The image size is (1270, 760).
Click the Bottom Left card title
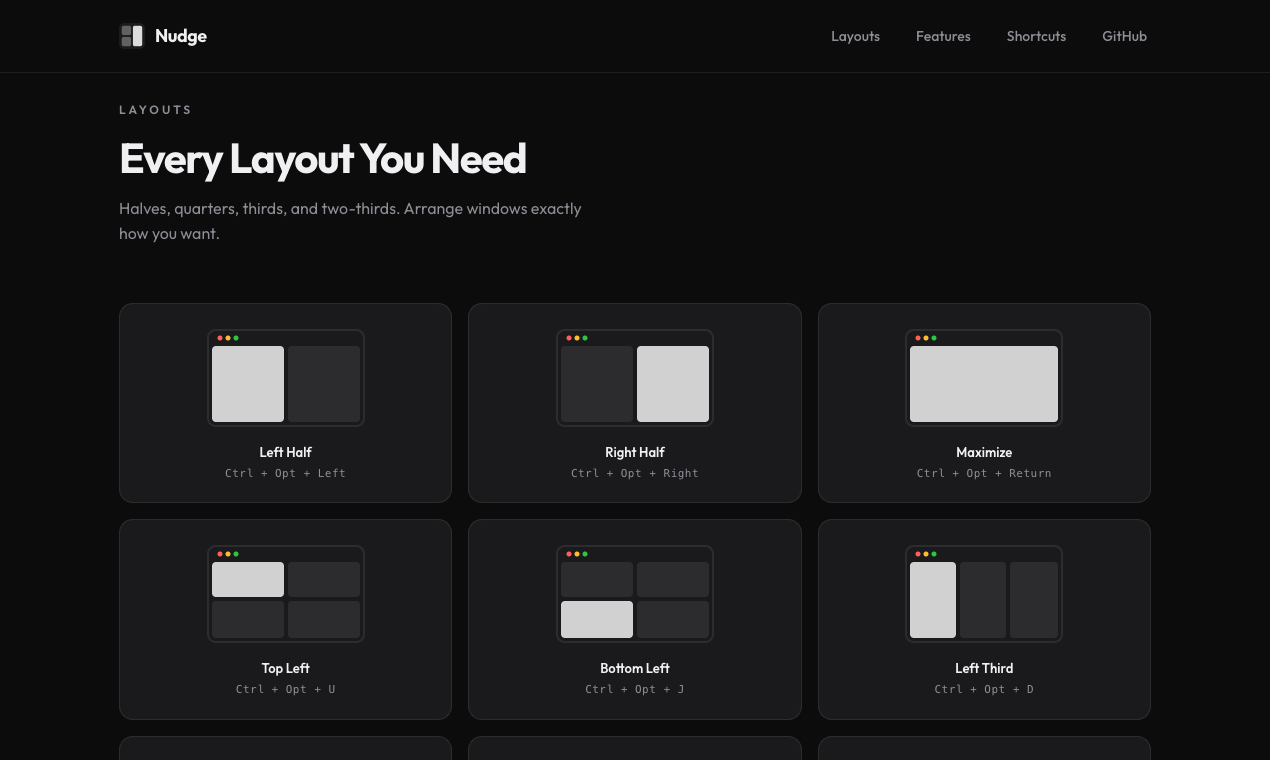click(635, 668)
